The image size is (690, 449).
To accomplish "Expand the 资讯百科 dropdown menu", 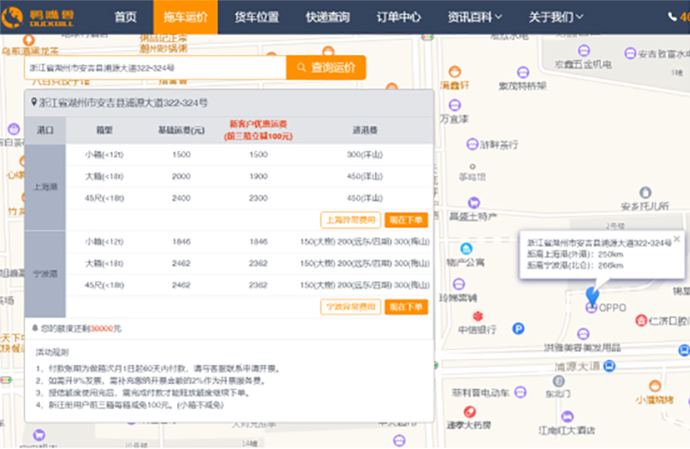I will click(x=474, y=17).
